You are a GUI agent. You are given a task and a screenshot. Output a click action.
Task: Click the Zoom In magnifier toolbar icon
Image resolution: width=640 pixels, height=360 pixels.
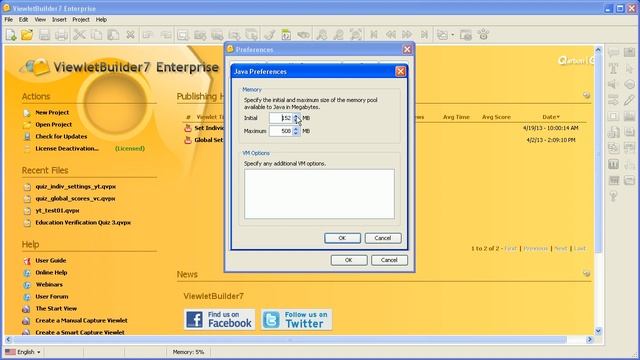322,35
